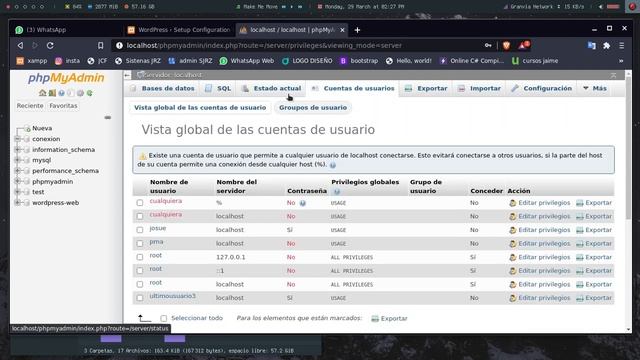
Task: Check the first cualquiera % user checkbox
Action: point(140,202)
